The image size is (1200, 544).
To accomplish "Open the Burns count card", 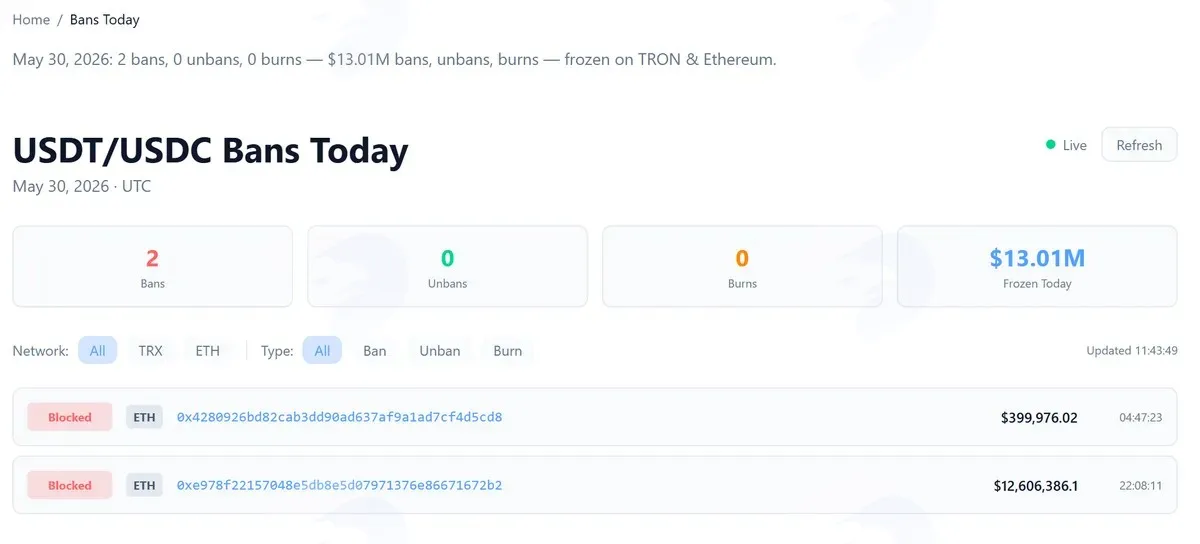I will (x=742, y=266).
